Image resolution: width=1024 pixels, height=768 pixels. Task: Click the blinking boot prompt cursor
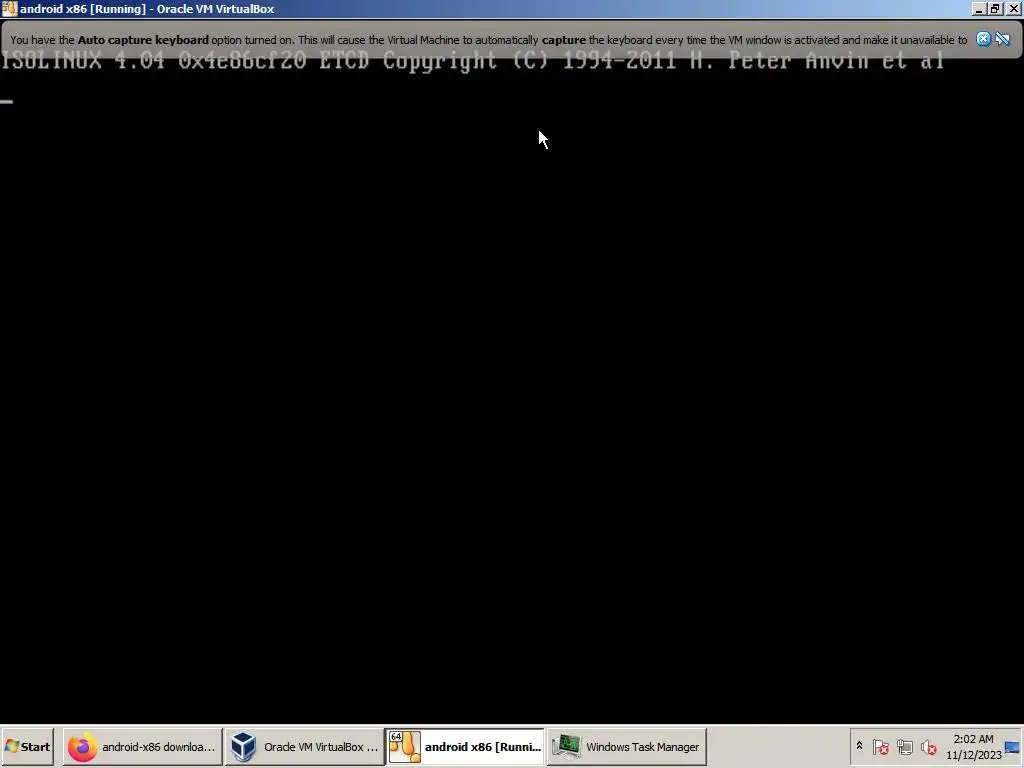coord(7,102)
